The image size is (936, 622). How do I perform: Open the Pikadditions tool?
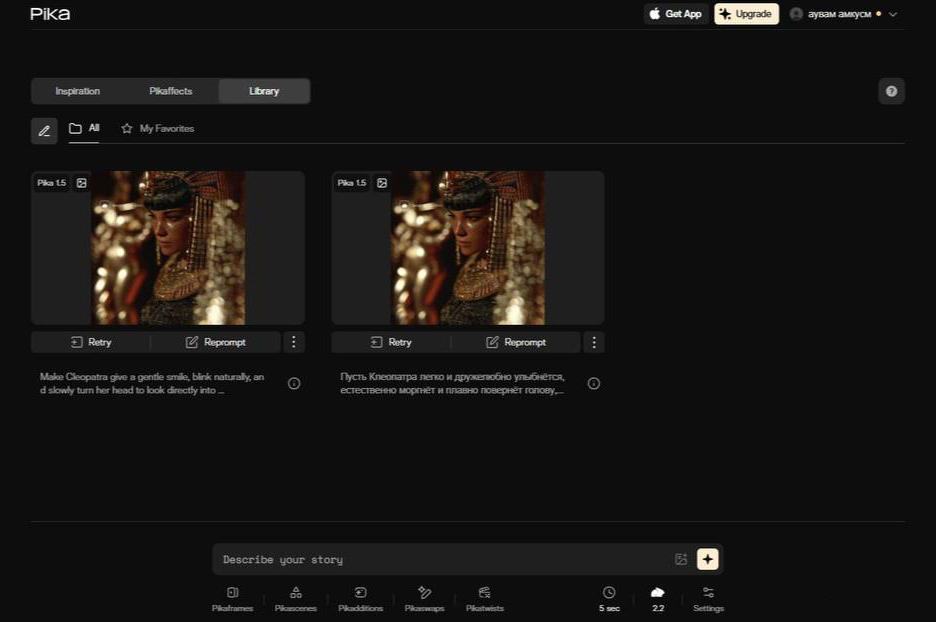[360, 598]
